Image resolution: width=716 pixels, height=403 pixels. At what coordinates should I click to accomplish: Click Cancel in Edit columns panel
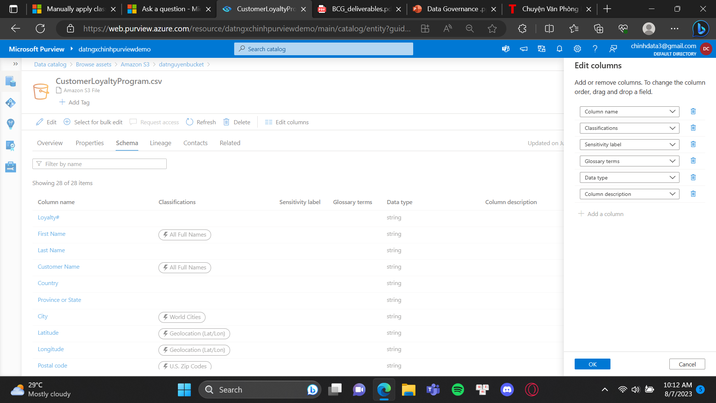[687, 364]
